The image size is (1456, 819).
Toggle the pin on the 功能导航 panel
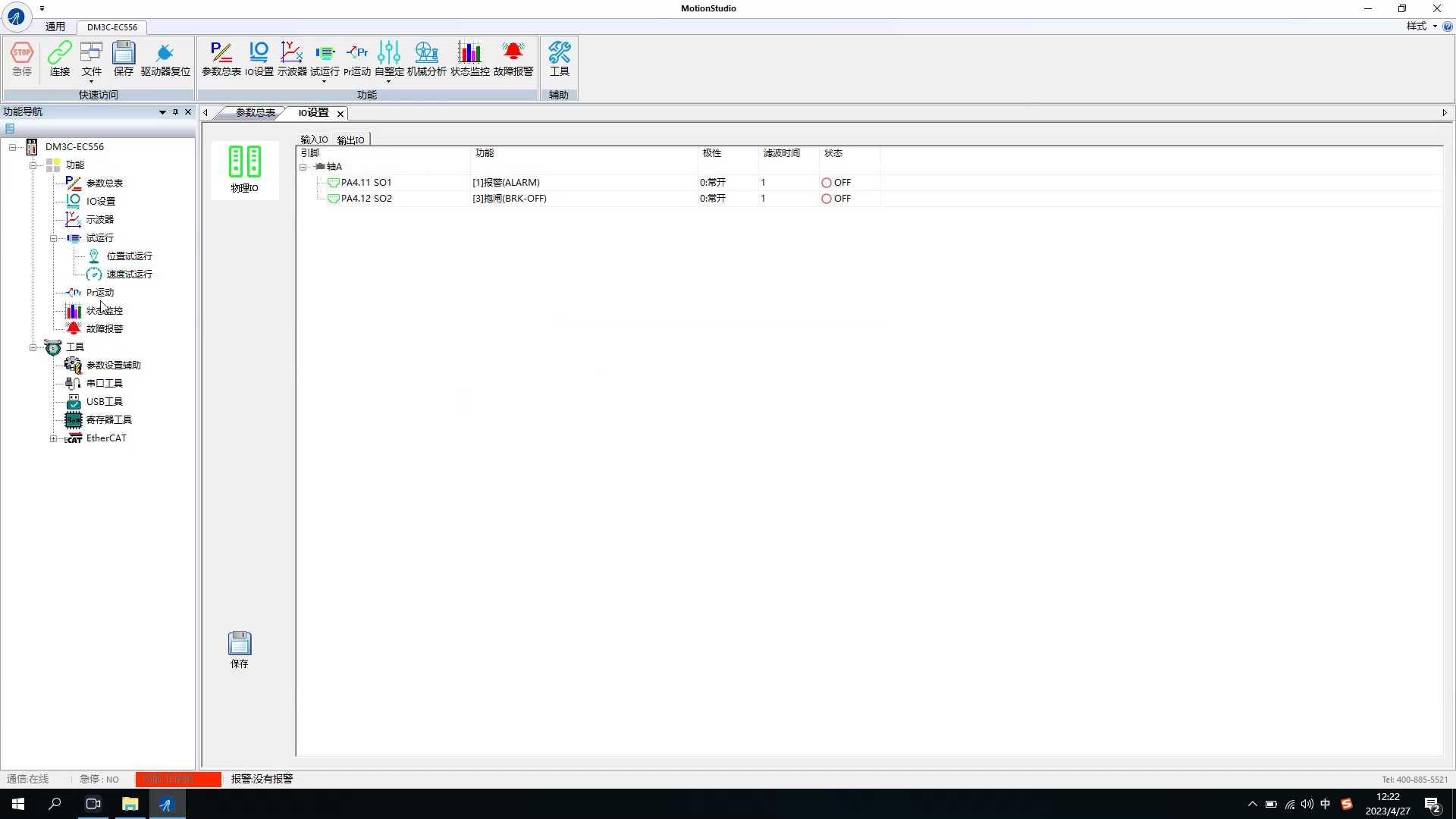tap(175, 111)
